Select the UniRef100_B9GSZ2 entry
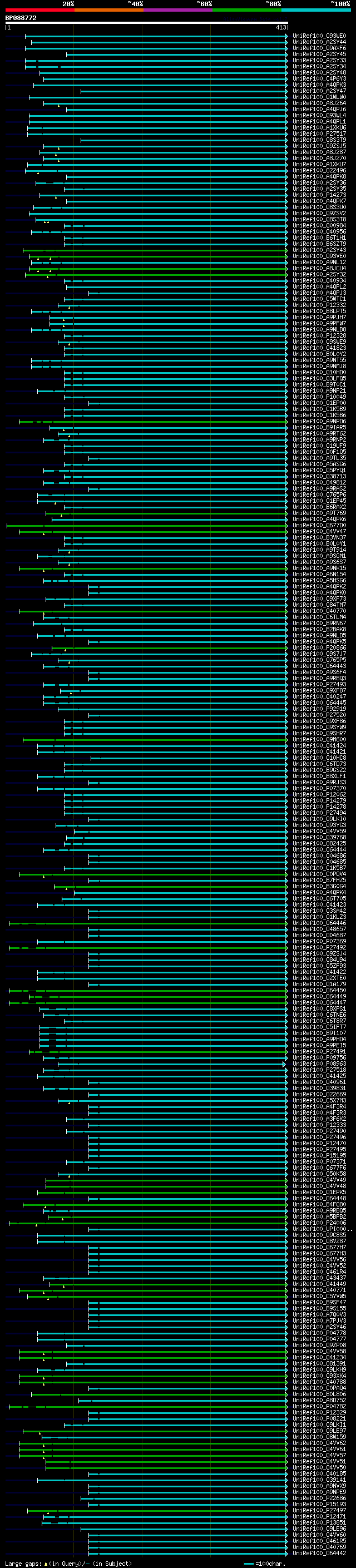The width and height of the screenshot is (356, 1568). (319, 770)
